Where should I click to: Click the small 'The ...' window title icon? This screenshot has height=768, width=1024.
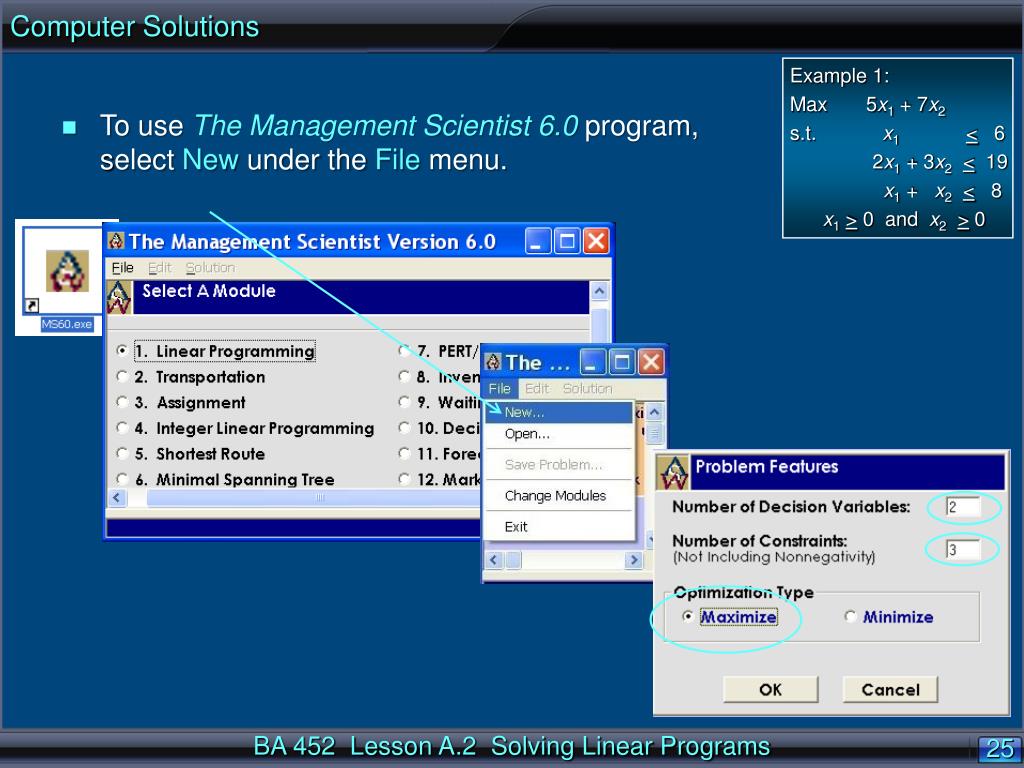click(x=493, y=362)
